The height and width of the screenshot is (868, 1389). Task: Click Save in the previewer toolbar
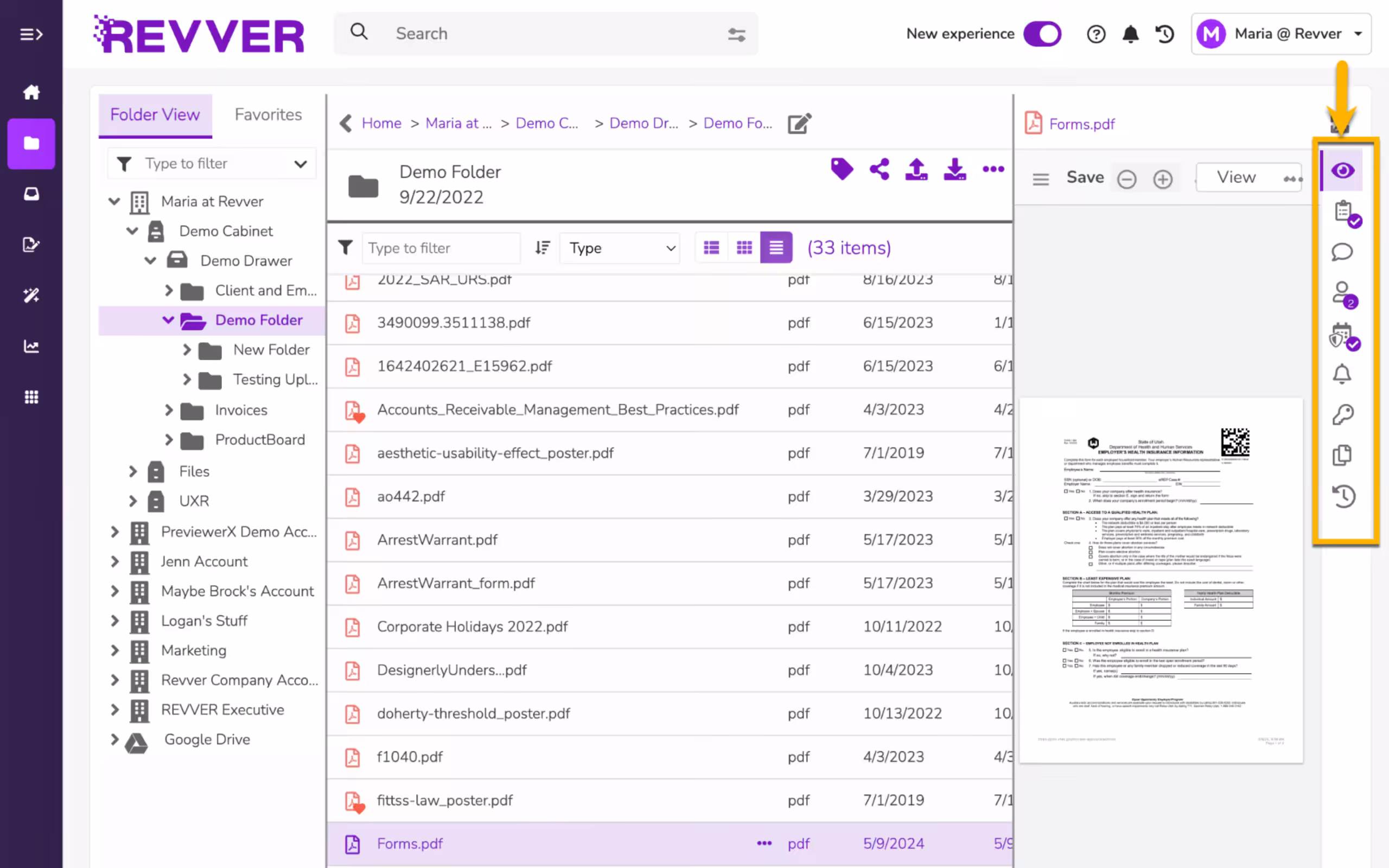[1085, 177]
